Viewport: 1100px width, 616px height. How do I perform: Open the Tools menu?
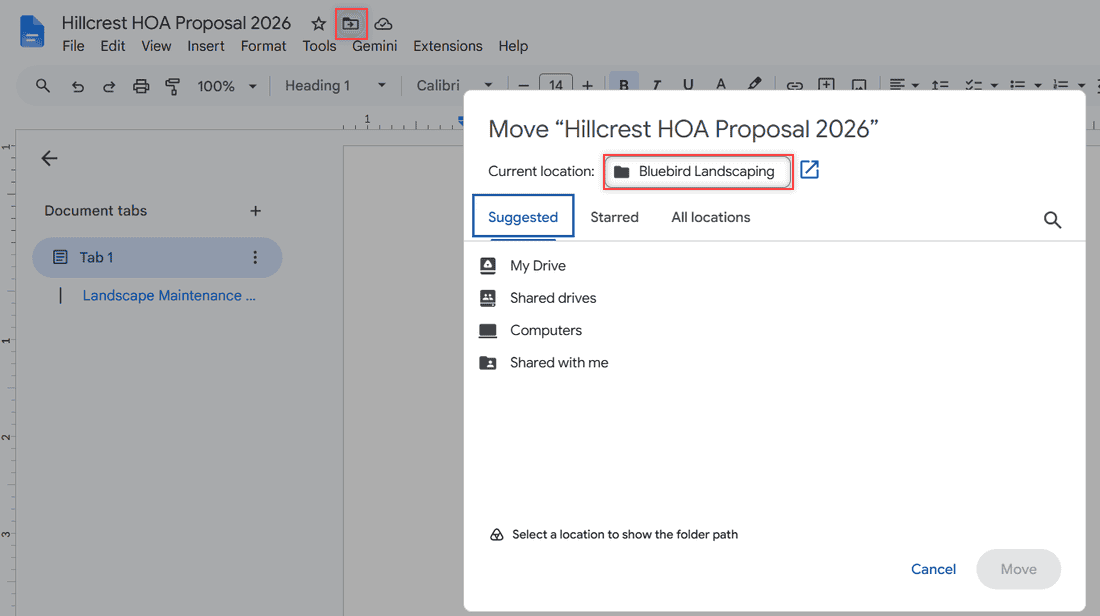(319, 46)
